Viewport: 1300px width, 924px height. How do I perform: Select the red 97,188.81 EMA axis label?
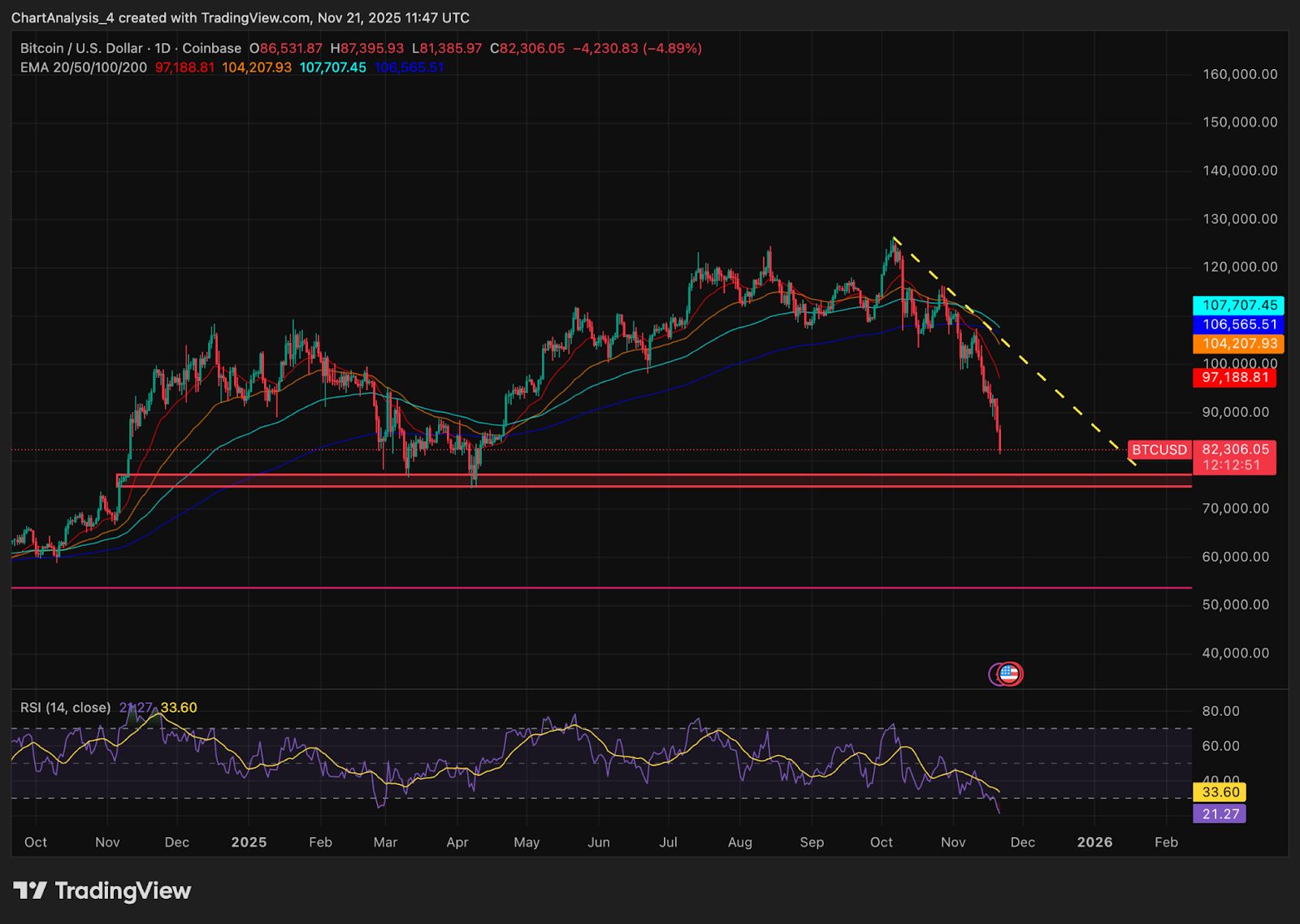tap(1234, 378)
